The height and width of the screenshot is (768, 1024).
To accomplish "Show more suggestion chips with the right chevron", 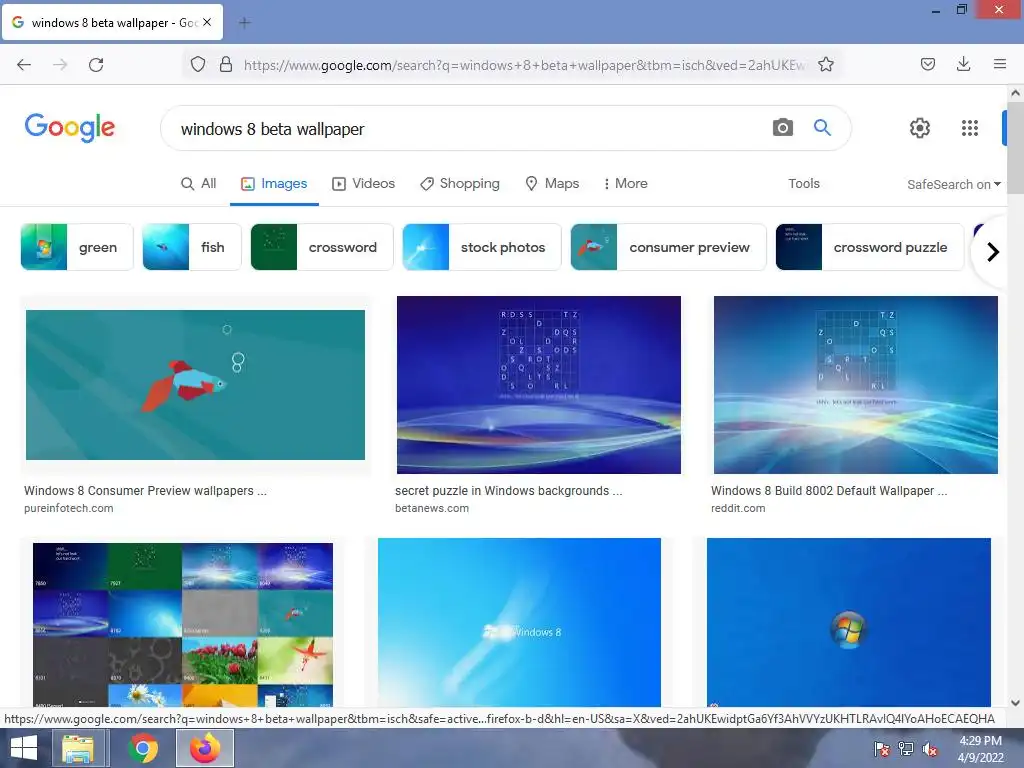I will click(x=993, y=251).
